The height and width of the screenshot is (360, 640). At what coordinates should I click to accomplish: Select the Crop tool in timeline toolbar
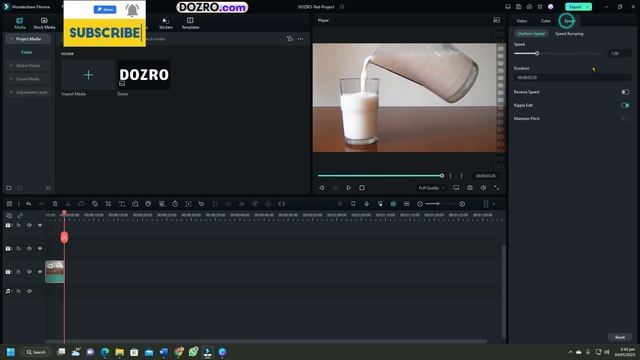point(108,204)
